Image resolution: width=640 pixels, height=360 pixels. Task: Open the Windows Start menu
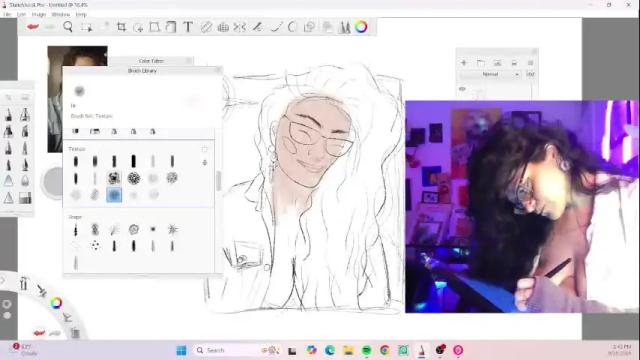[181, 350]
